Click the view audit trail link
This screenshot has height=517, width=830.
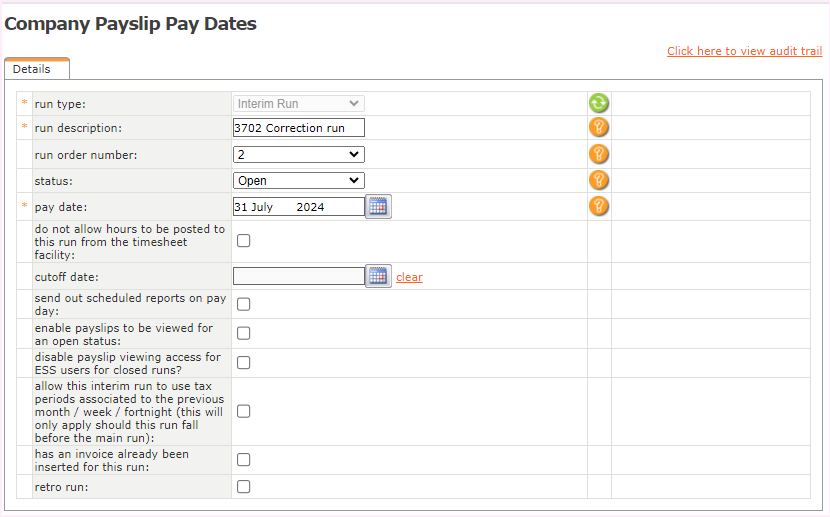coord(744,51)
